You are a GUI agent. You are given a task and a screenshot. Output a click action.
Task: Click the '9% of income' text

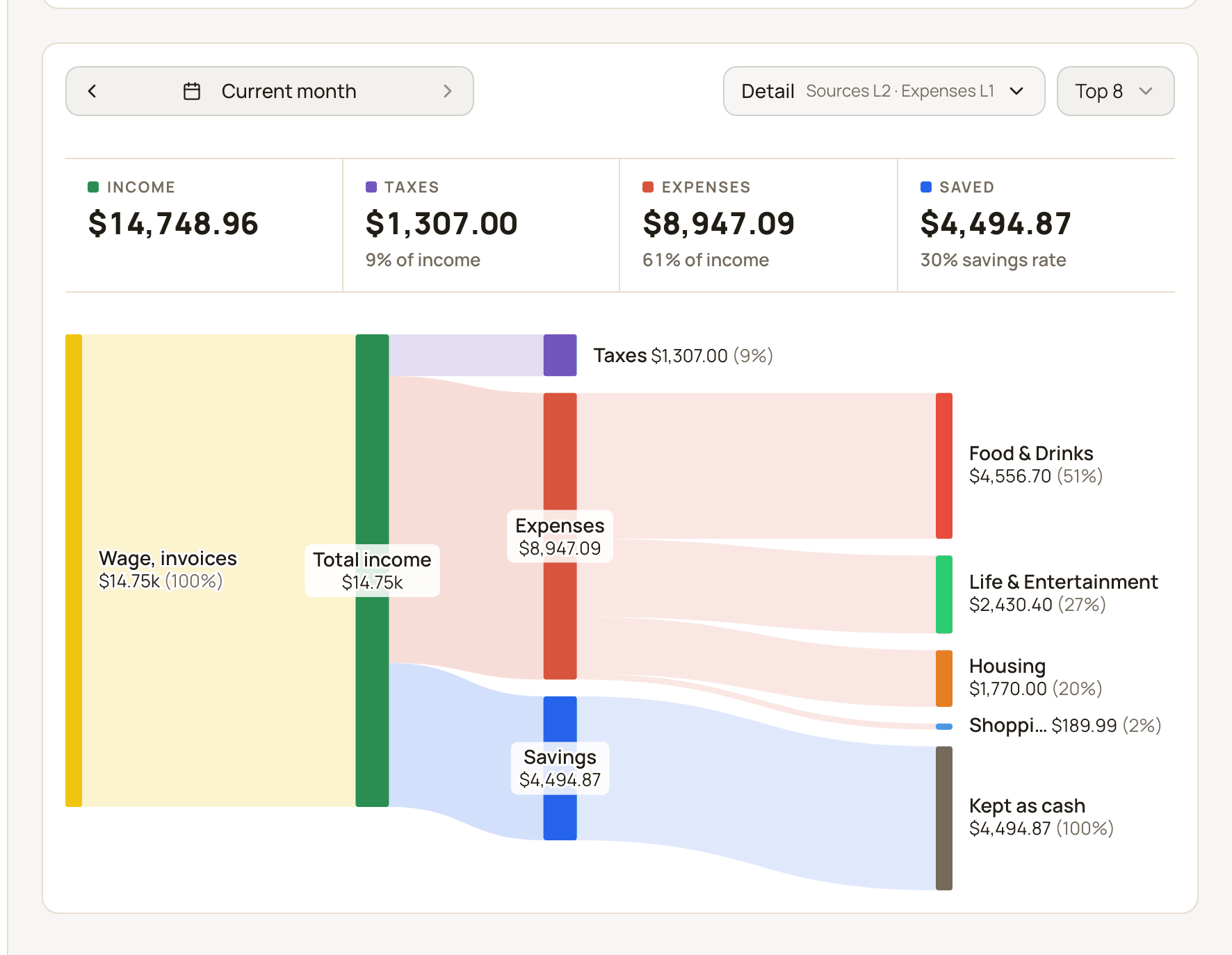click(423, 260)
